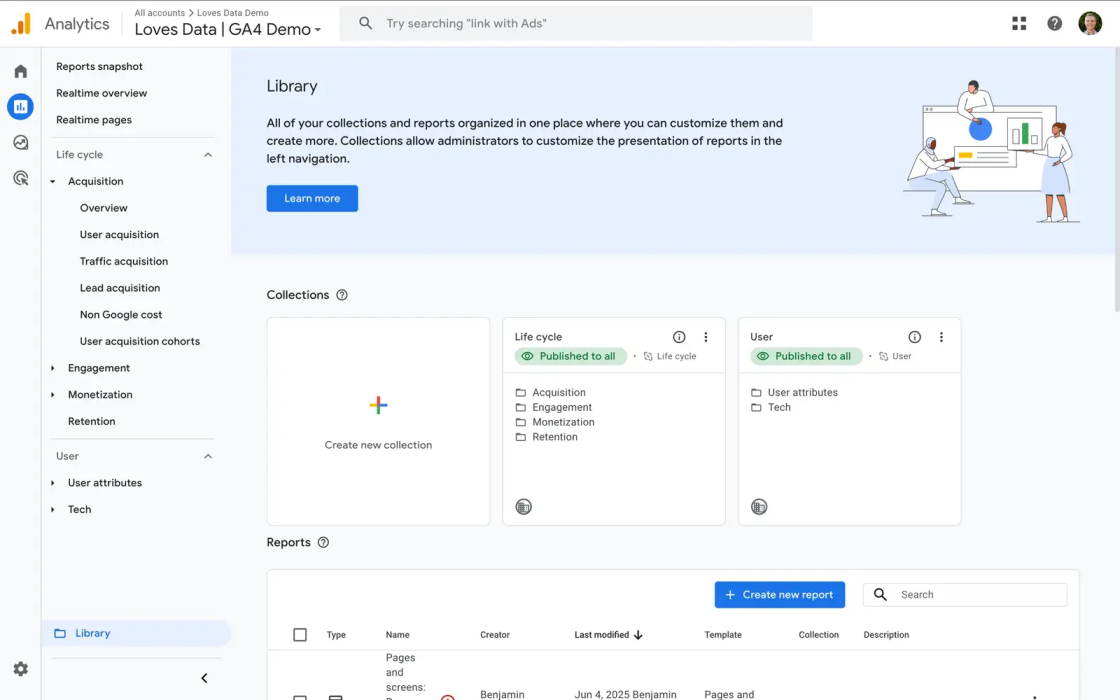Open the Life cycle collection's three-dot menu
1120x700 pixels.
point(705,337)
